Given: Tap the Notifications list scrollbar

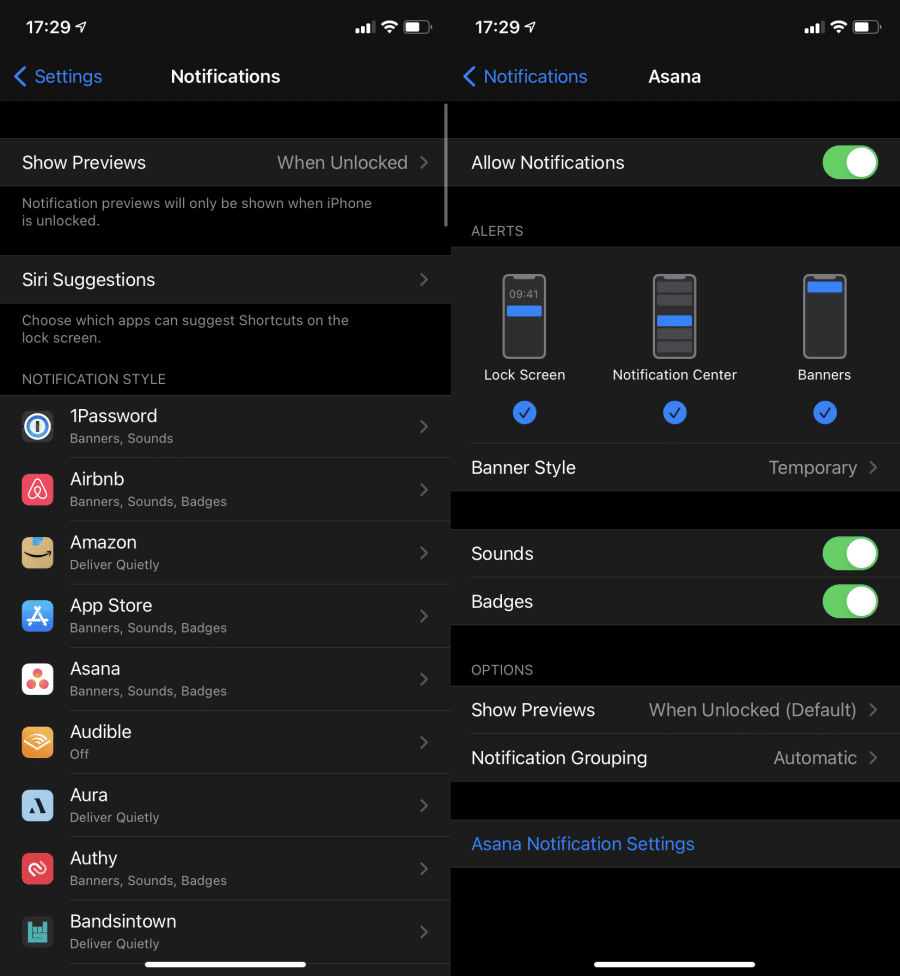Looking at the screenshot, I should pyautogui.click(x=446, y=166).
